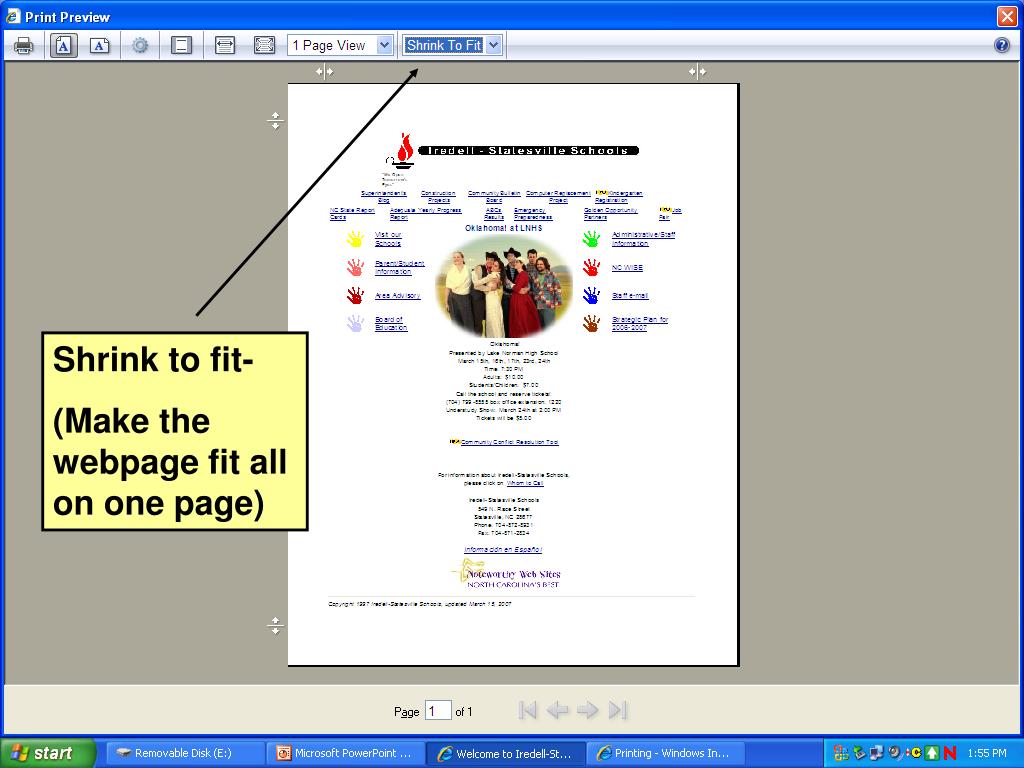This screenshot has width=1024, height=768.
Task: Click the Page number input field
Action: coord(438,711)
